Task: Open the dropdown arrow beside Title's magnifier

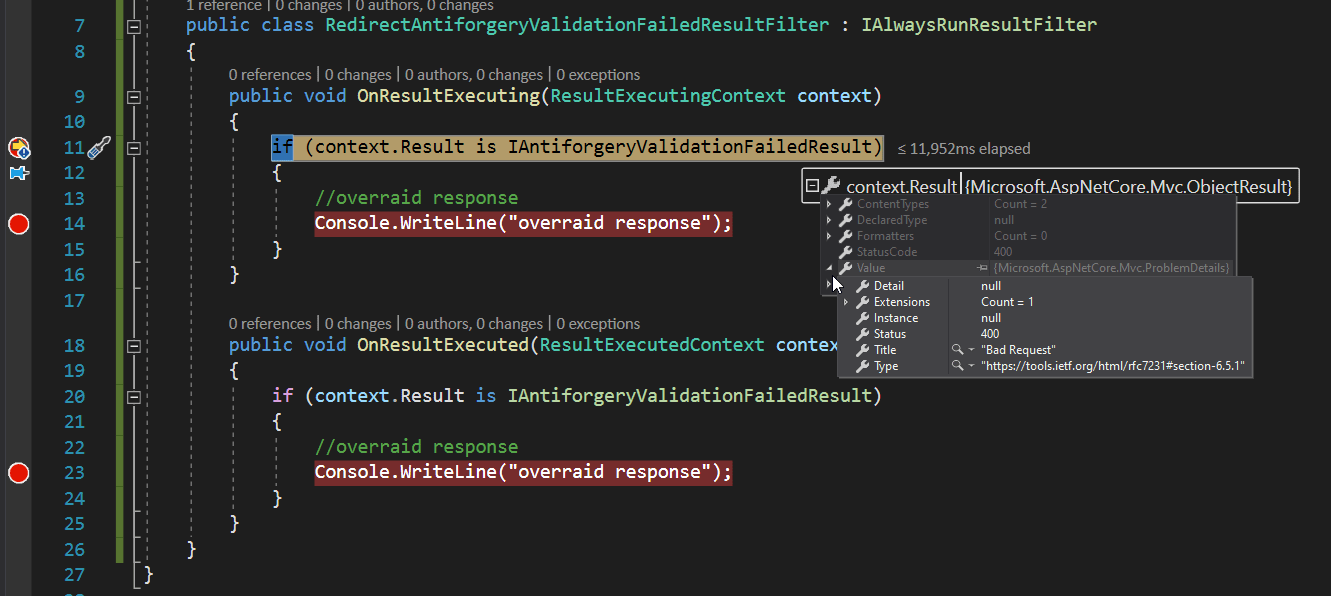Action: [x=970, y=349]
